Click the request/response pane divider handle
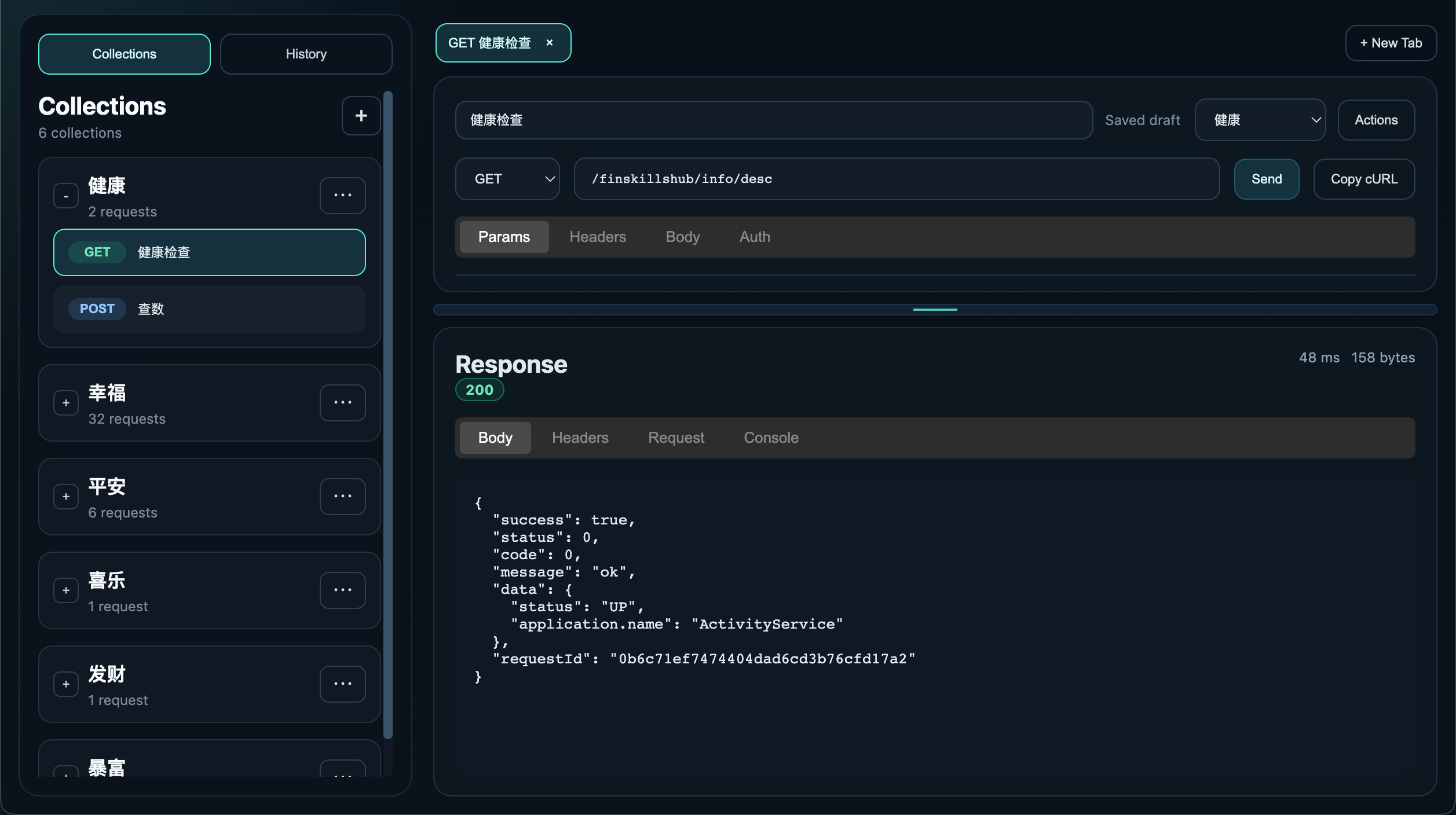Image resolution: width=1456 pixels, height=815 pixels. (x=935, y=310)
